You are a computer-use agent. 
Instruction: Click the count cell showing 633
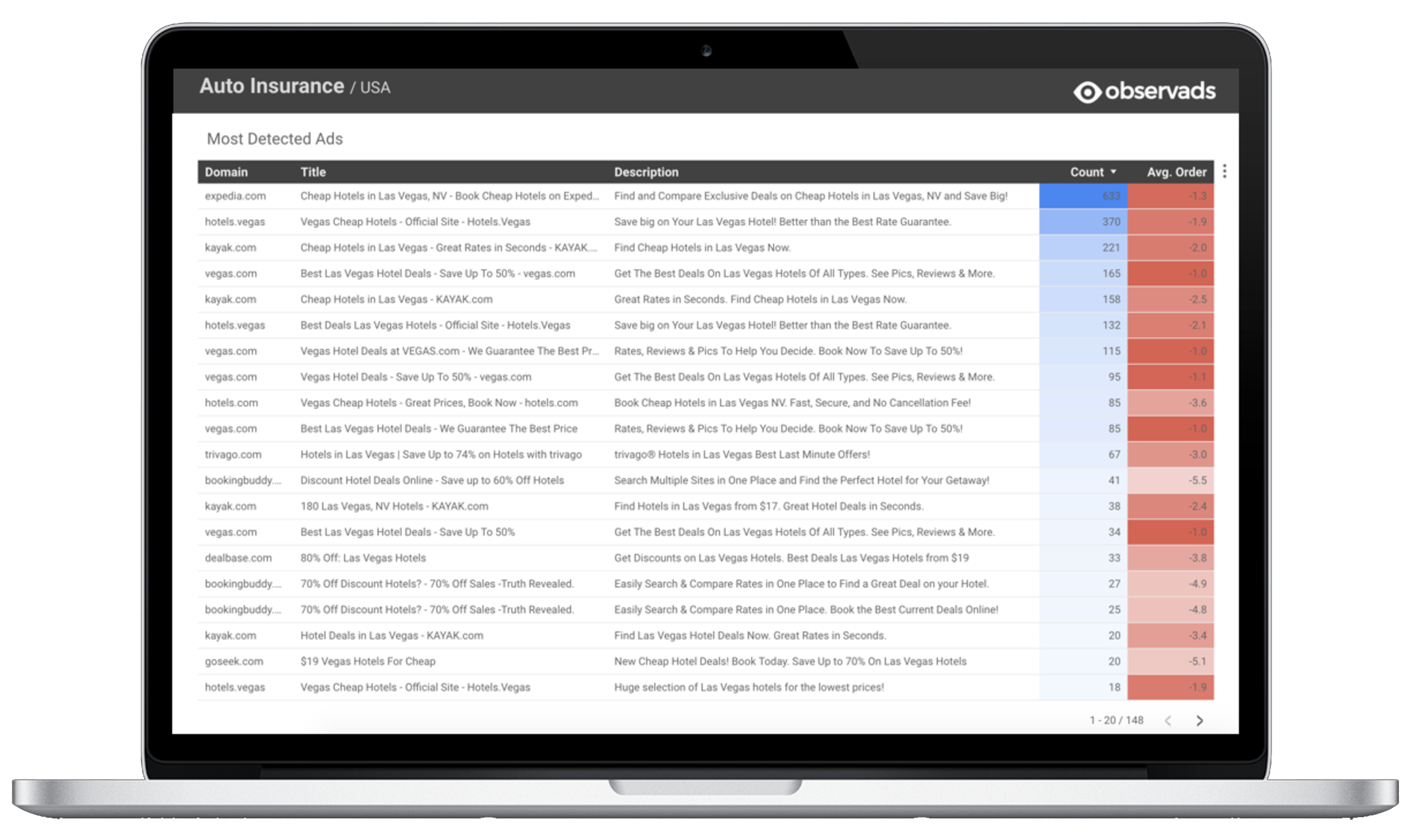pyautogui.click(x=1083, y=196)
